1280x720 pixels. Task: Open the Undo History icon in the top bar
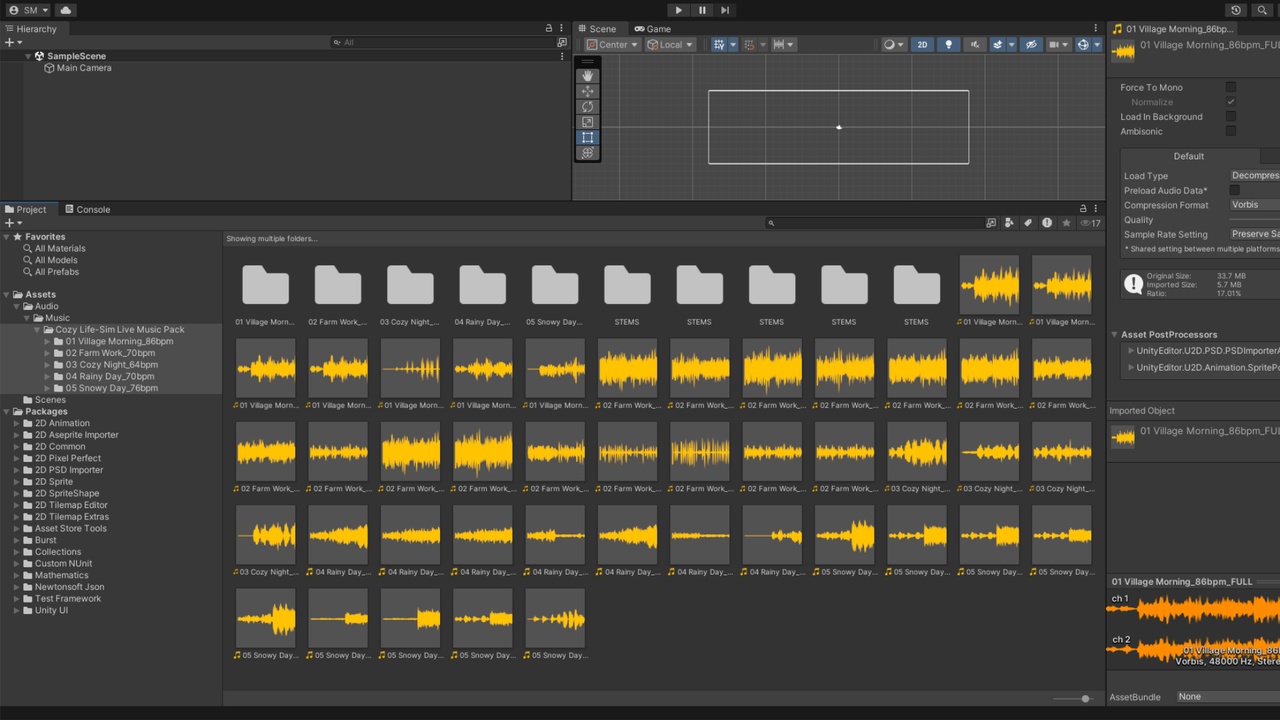[1236, 10]
